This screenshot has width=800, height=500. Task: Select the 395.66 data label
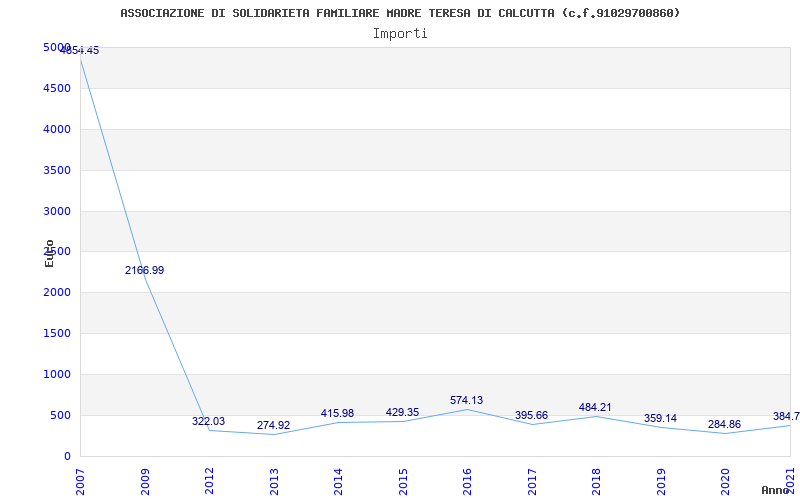click(x=531, y=415)
